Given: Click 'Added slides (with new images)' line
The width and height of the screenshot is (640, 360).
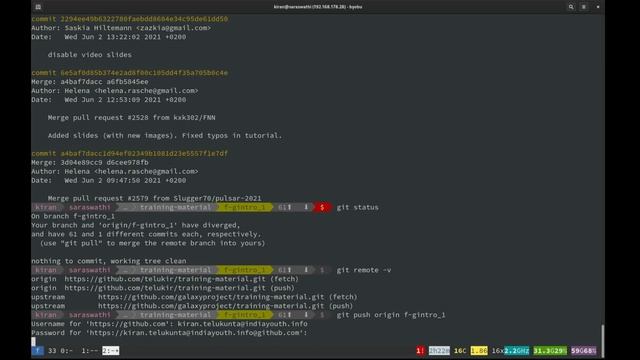Looking at the screenshot, I should click(x=165, y=136).
